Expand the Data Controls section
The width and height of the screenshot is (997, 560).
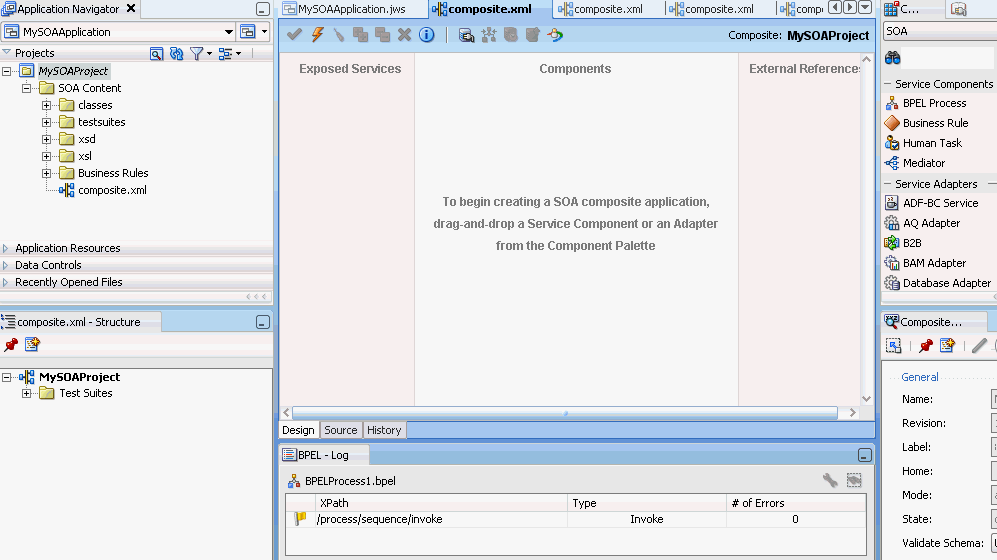(x=48, y=265)
